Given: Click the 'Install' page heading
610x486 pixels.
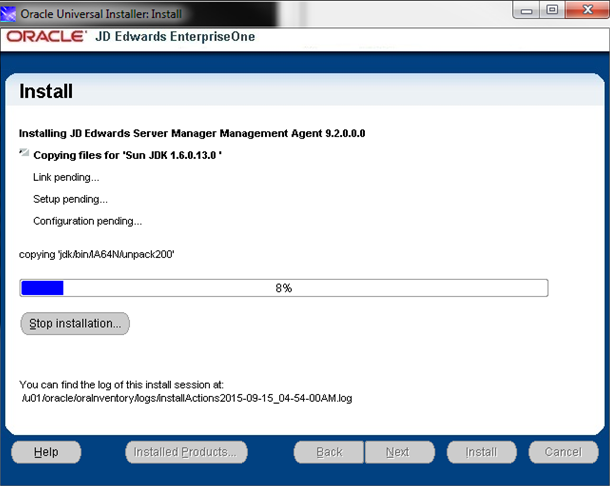Looking at the screenshot, I should click(46, 92).
